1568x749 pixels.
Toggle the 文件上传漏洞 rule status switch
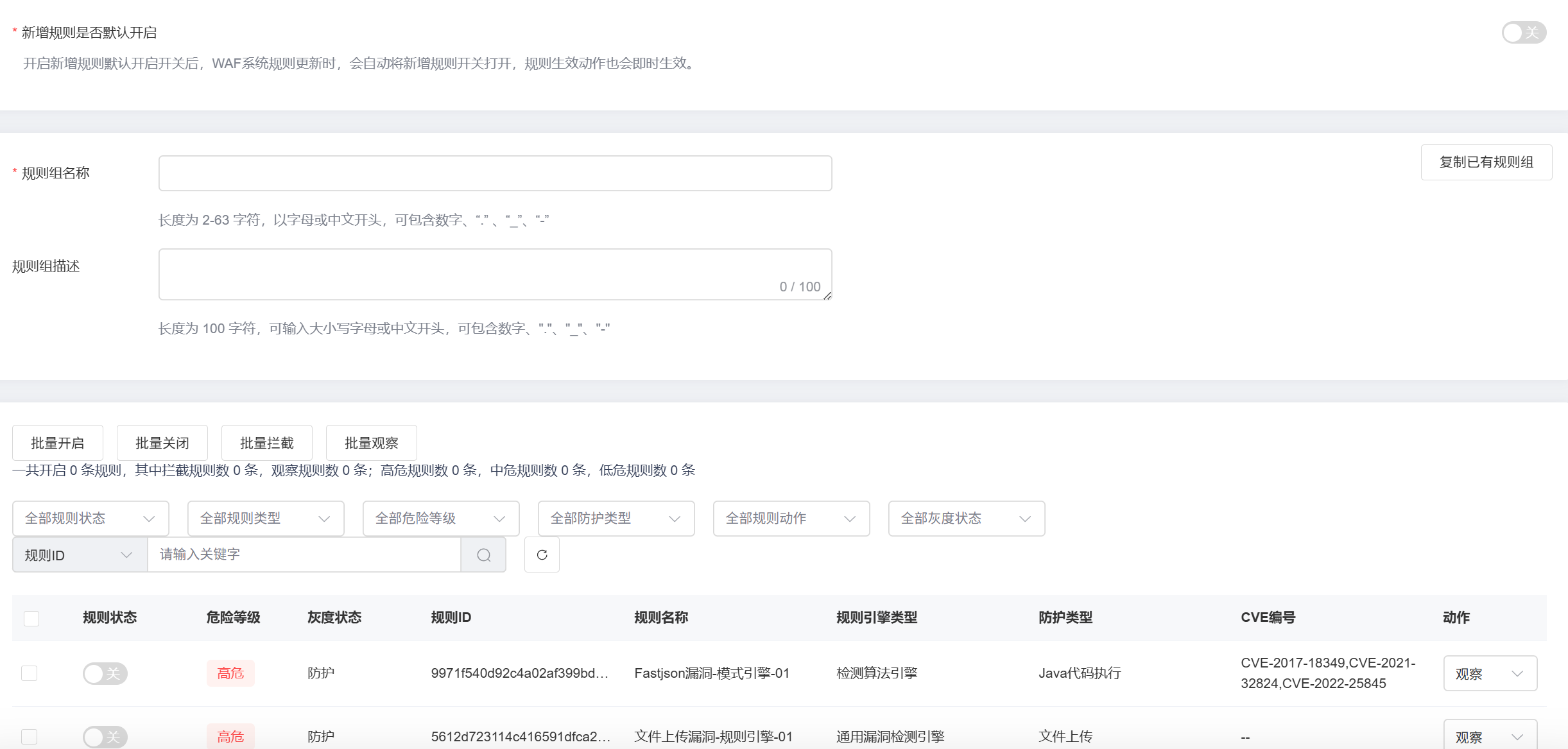[105, 736]
